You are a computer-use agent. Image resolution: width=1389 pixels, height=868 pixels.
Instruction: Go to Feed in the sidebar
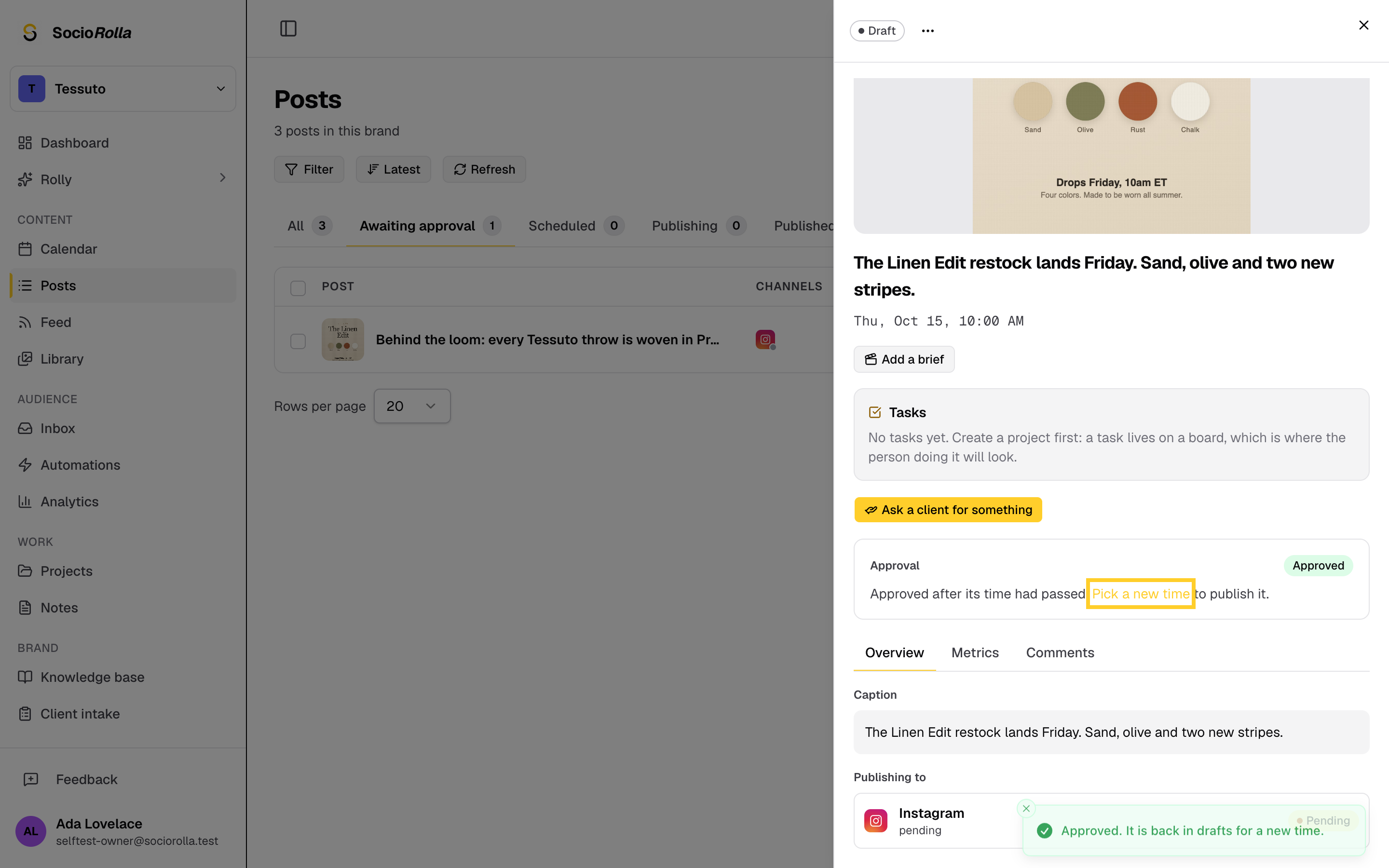[123, 322]
